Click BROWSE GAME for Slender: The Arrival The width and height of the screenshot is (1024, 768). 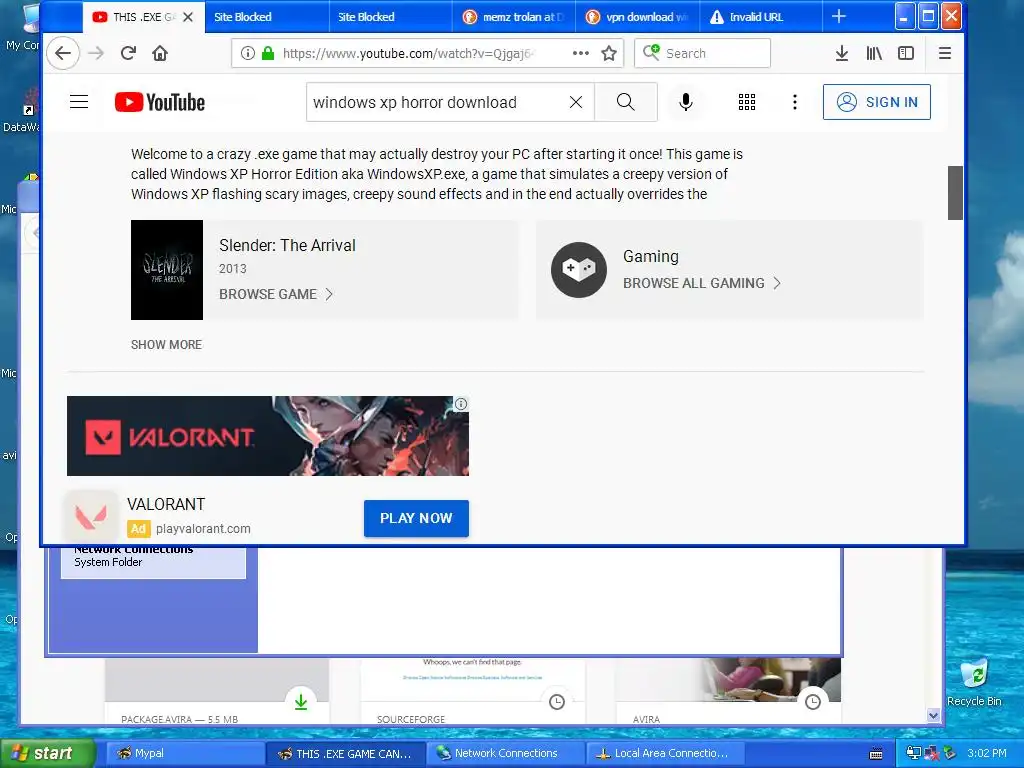(276, 295)
